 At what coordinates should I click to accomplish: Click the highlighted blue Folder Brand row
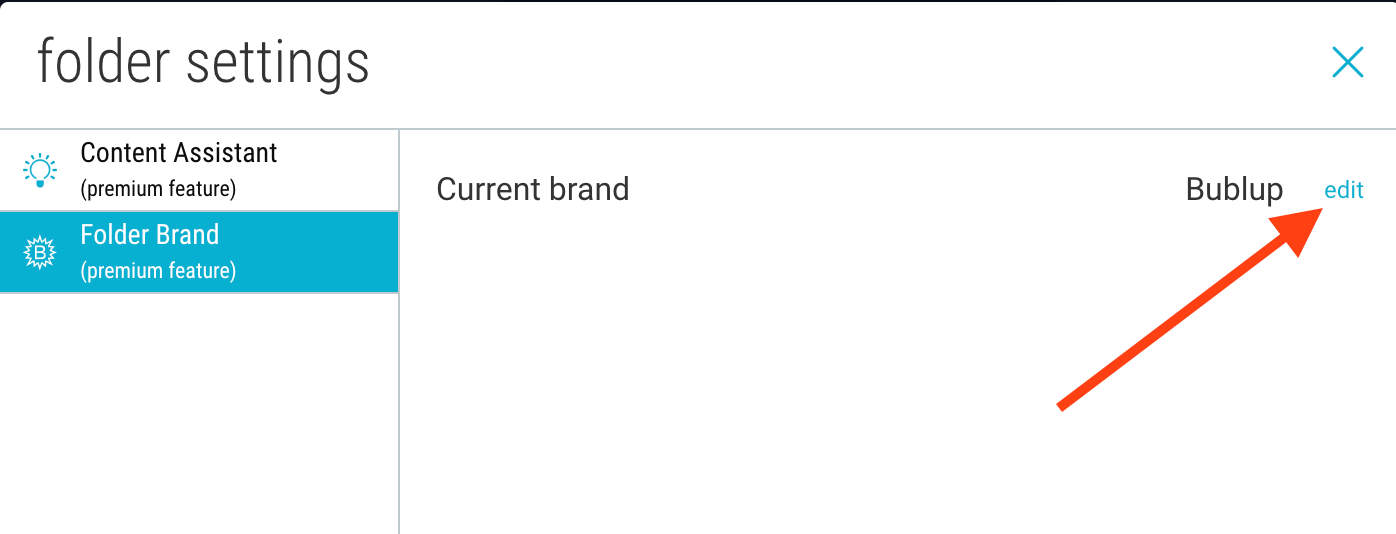point(199,252)
